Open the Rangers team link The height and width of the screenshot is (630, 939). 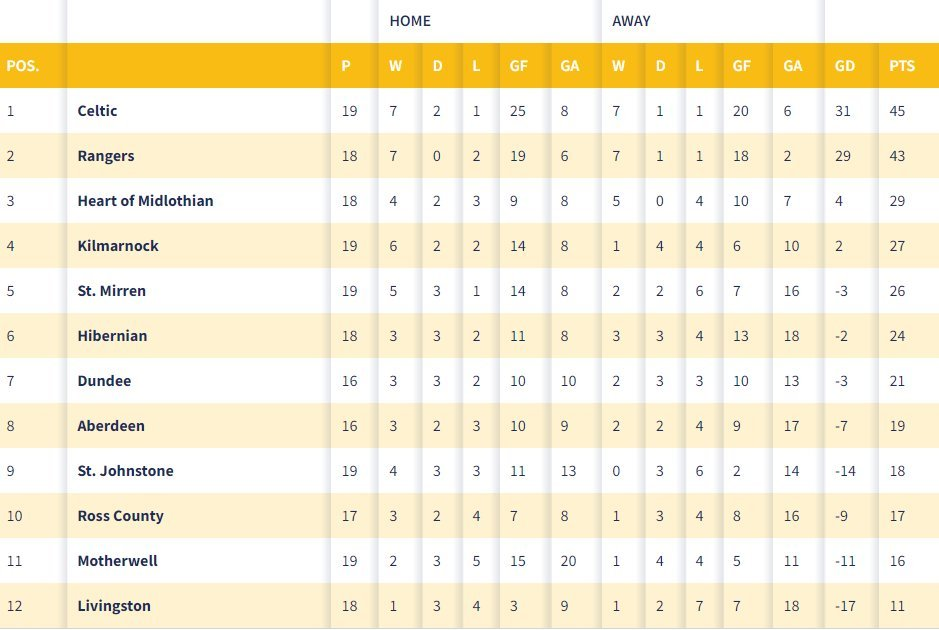pos(105,156)
